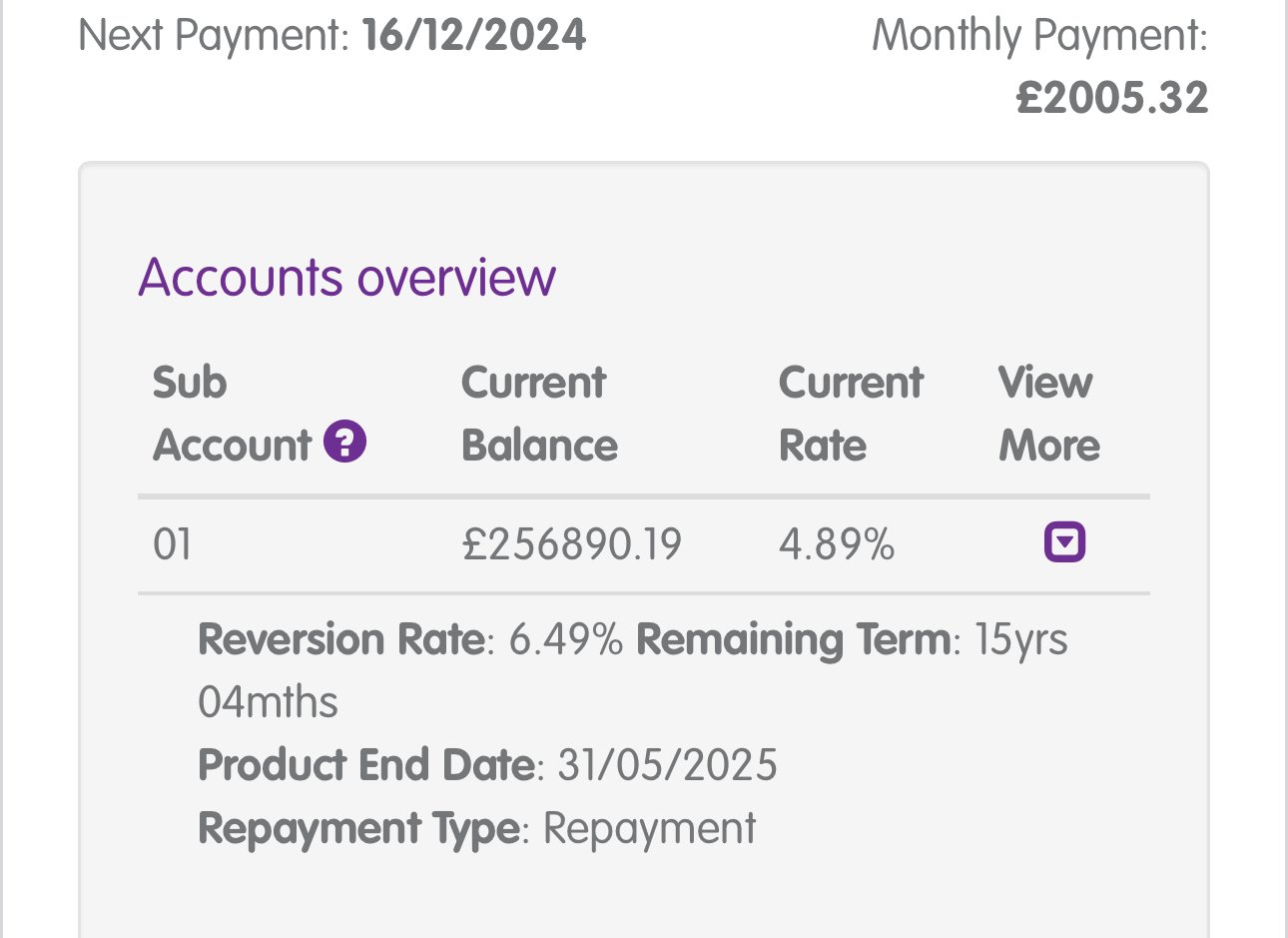This screenshot has height=938, width=1288.
Task: Click the Current Rate column header
Action: 851,414
